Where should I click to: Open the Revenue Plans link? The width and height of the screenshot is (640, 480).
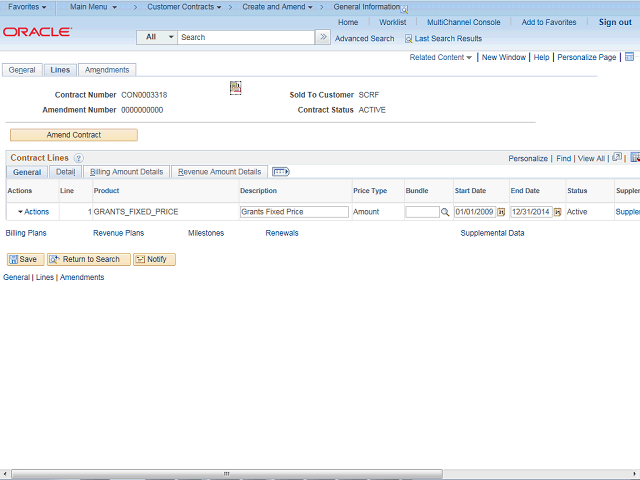(x=118, y=233)
